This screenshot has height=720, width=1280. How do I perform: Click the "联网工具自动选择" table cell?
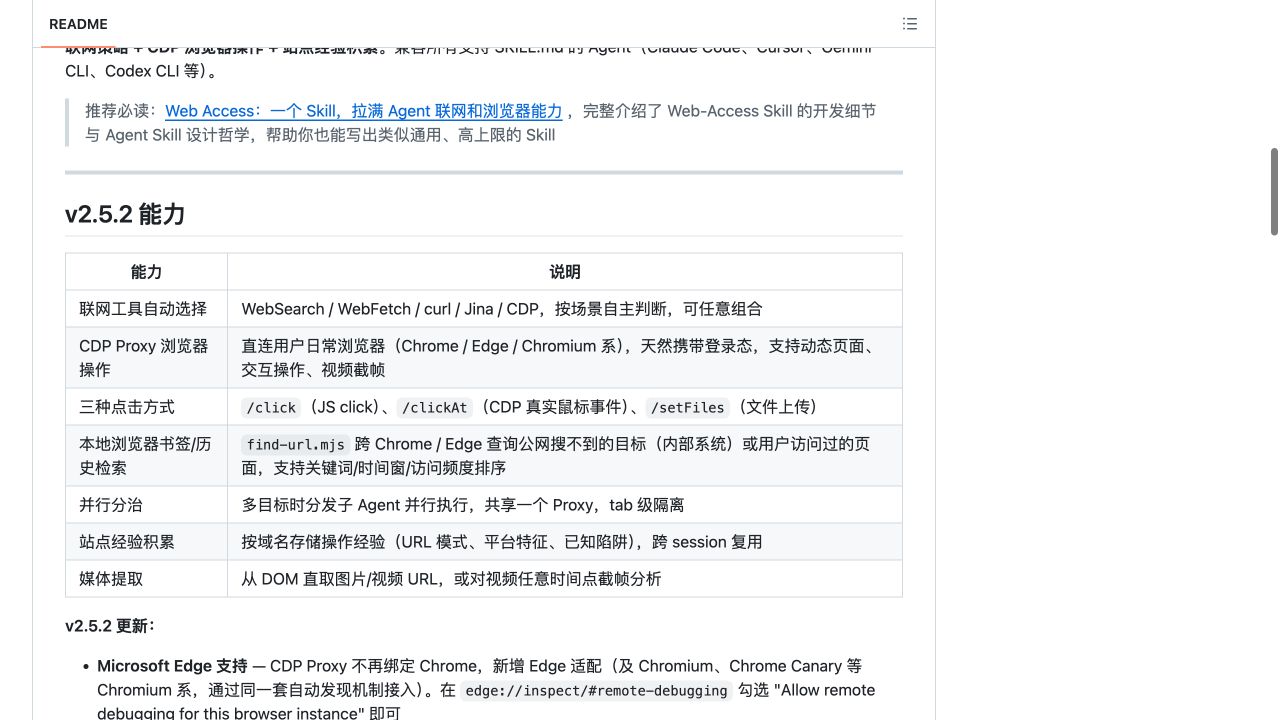pyautogui.click(x=146, y=309)
